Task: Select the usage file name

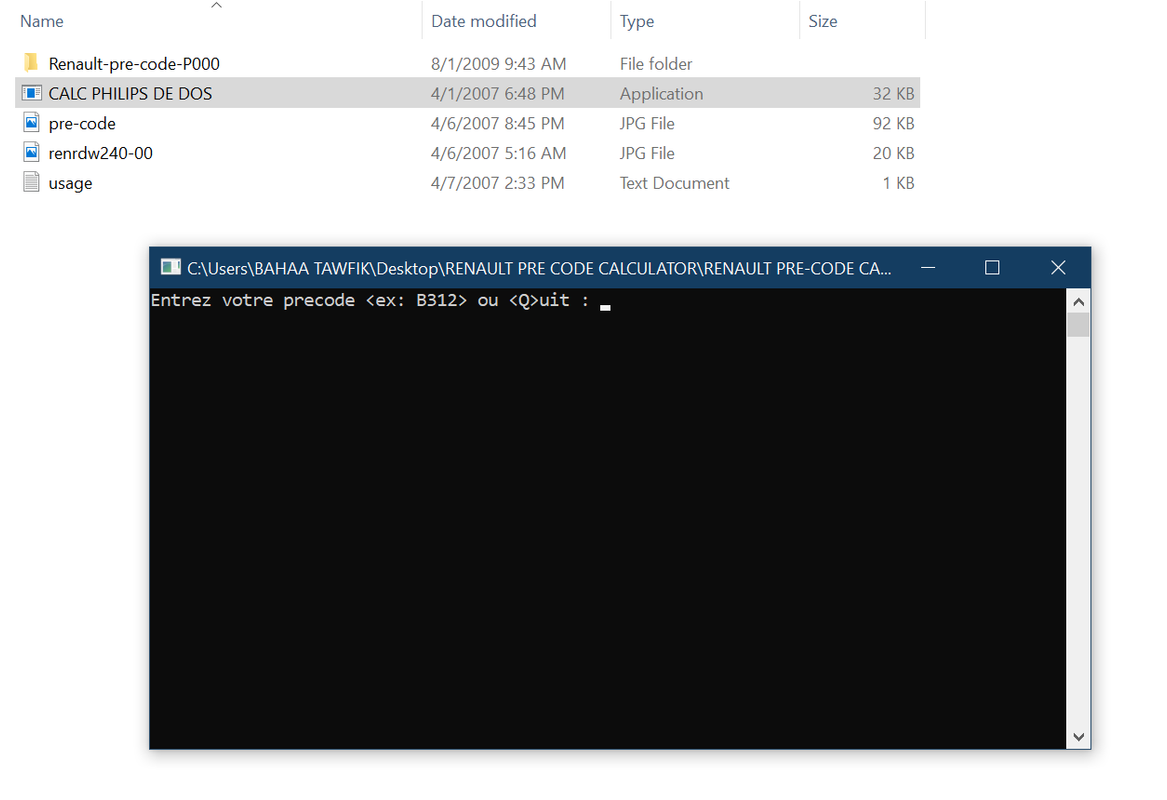Action: pos(71,183)
